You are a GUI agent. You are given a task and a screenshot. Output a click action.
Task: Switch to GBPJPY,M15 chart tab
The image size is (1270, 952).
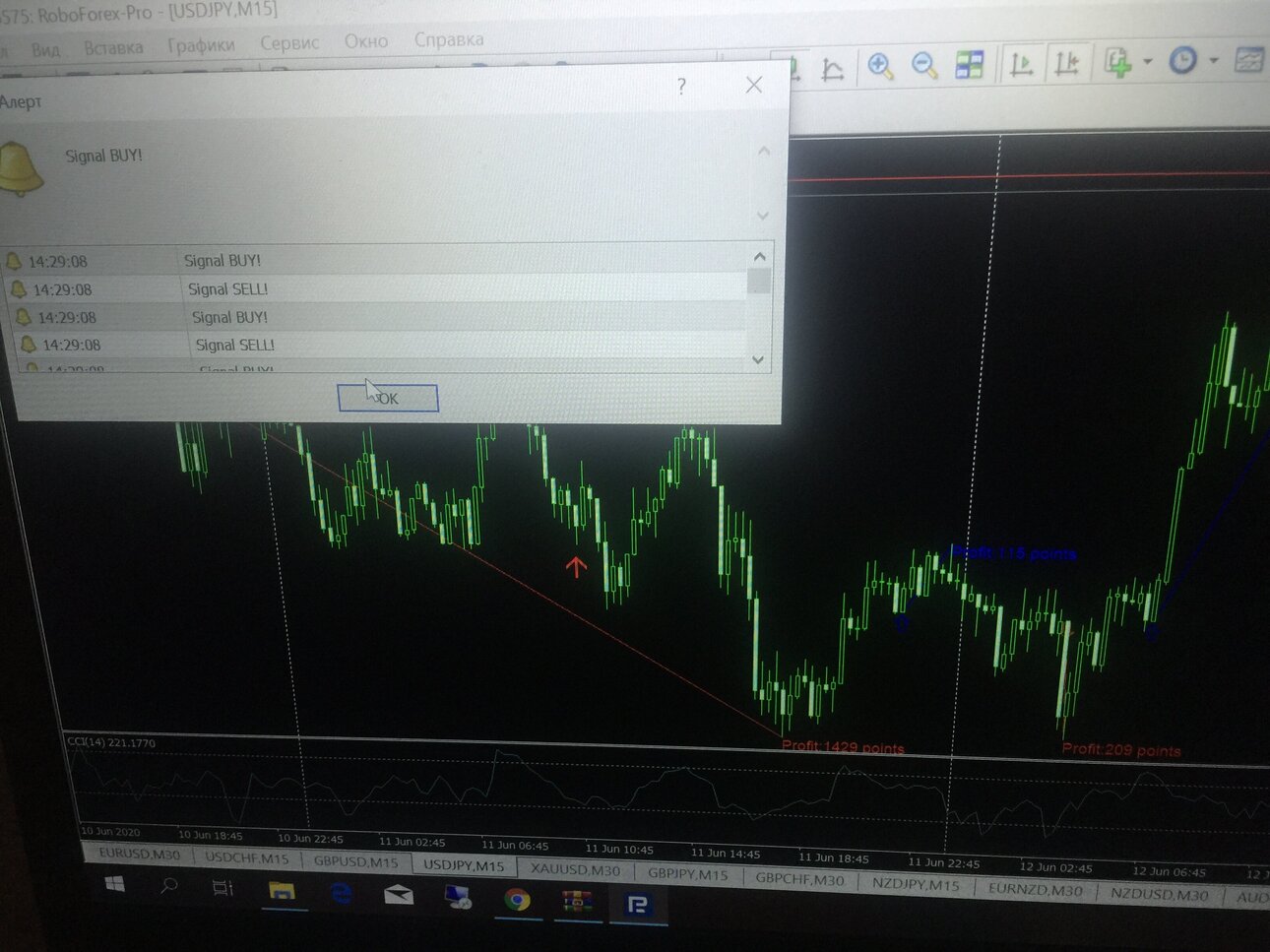point(687,873)
